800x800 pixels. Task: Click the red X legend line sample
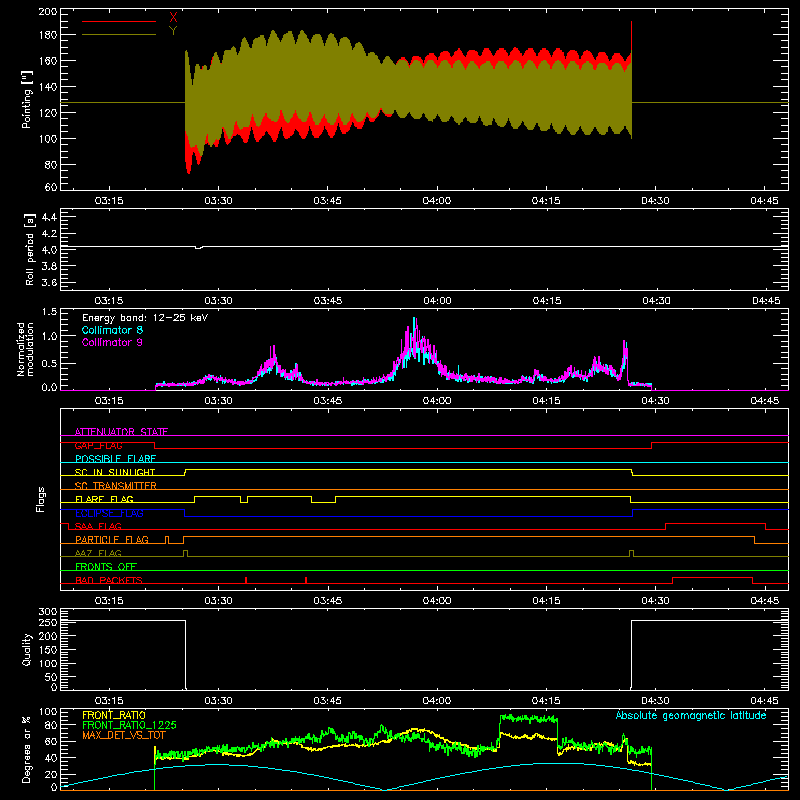(119, 21)
